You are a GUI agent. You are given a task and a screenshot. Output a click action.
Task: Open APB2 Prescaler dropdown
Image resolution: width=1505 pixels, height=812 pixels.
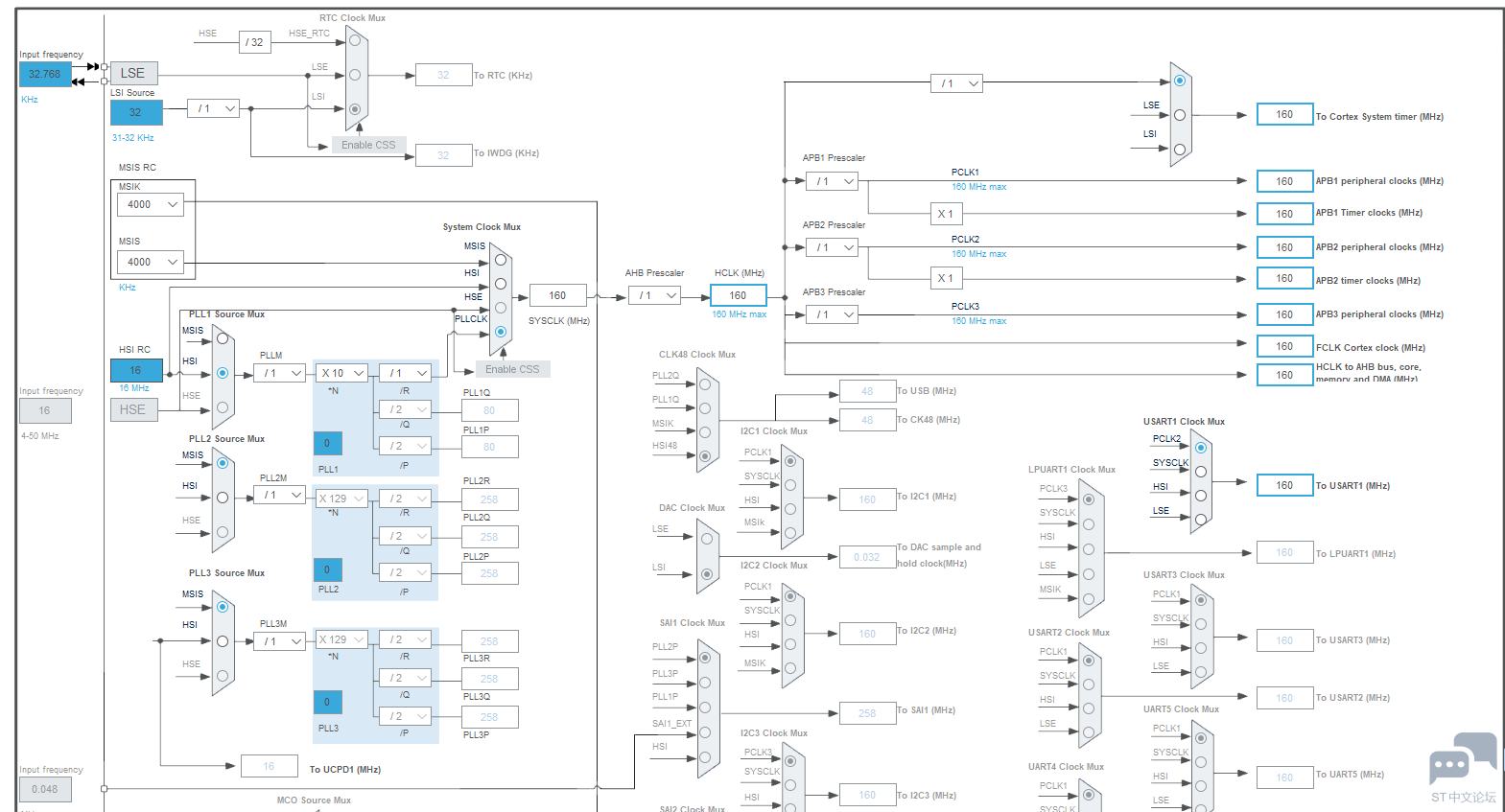tap(832, 247)
